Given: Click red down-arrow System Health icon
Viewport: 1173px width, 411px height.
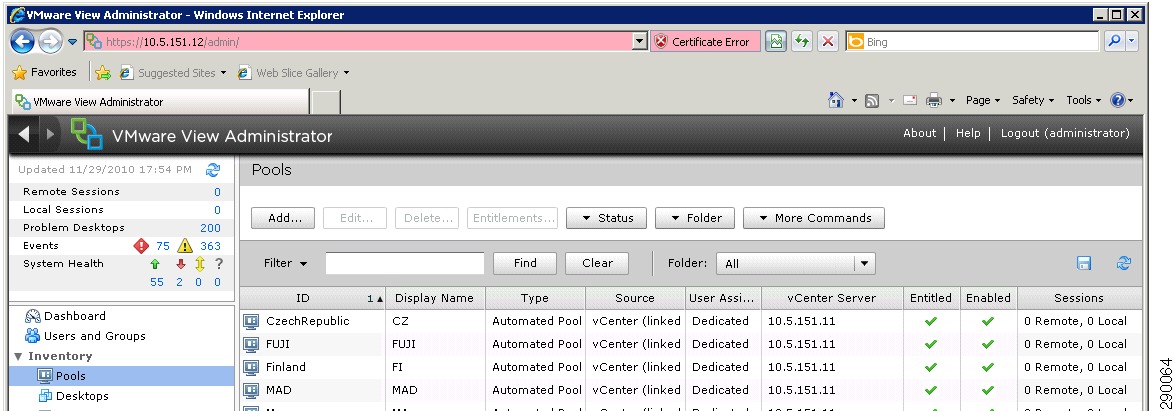Looking at the screenshot, I should (180, 264).
